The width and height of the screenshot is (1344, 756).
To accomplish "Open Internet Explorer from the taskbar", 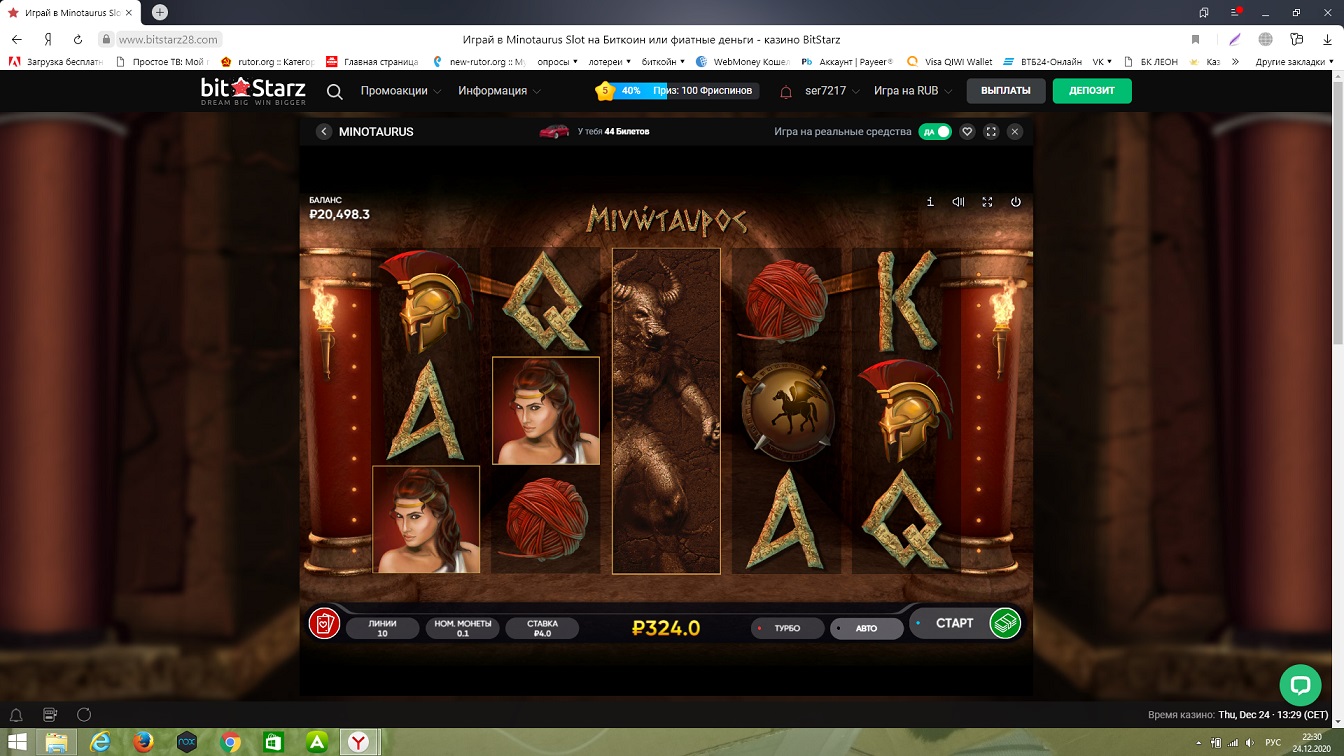I will (x=100, y=742).
